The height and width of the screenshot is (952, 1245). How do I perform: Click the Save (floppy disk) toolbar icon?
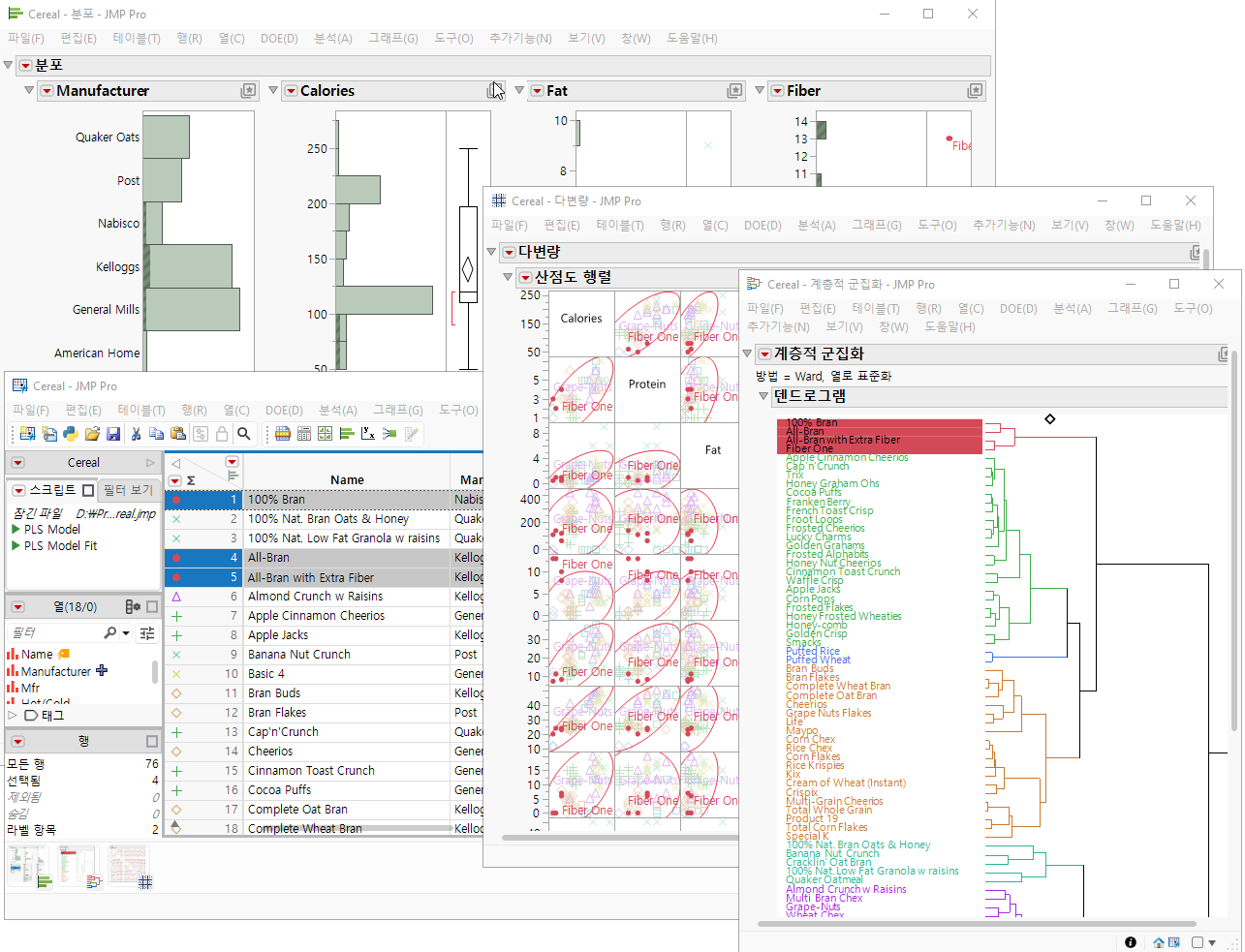click(113, 434)
